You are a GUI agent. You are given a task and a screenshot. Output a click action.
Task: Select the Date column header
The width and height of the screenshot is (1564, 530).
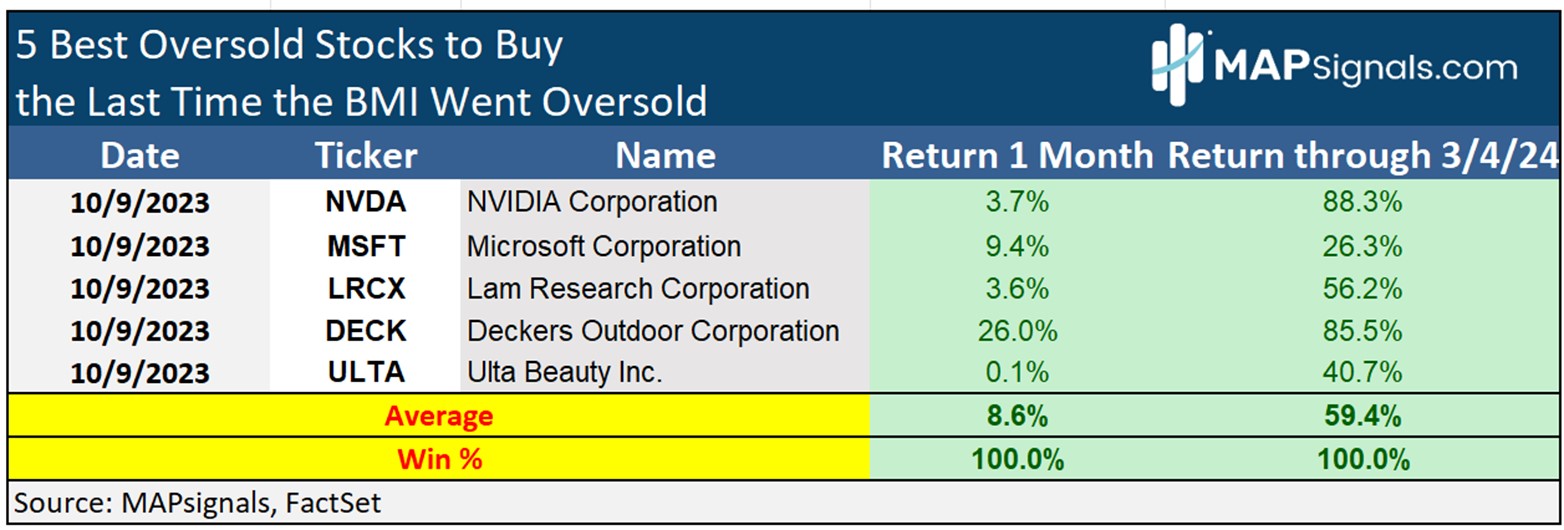(x=140, y=155)
